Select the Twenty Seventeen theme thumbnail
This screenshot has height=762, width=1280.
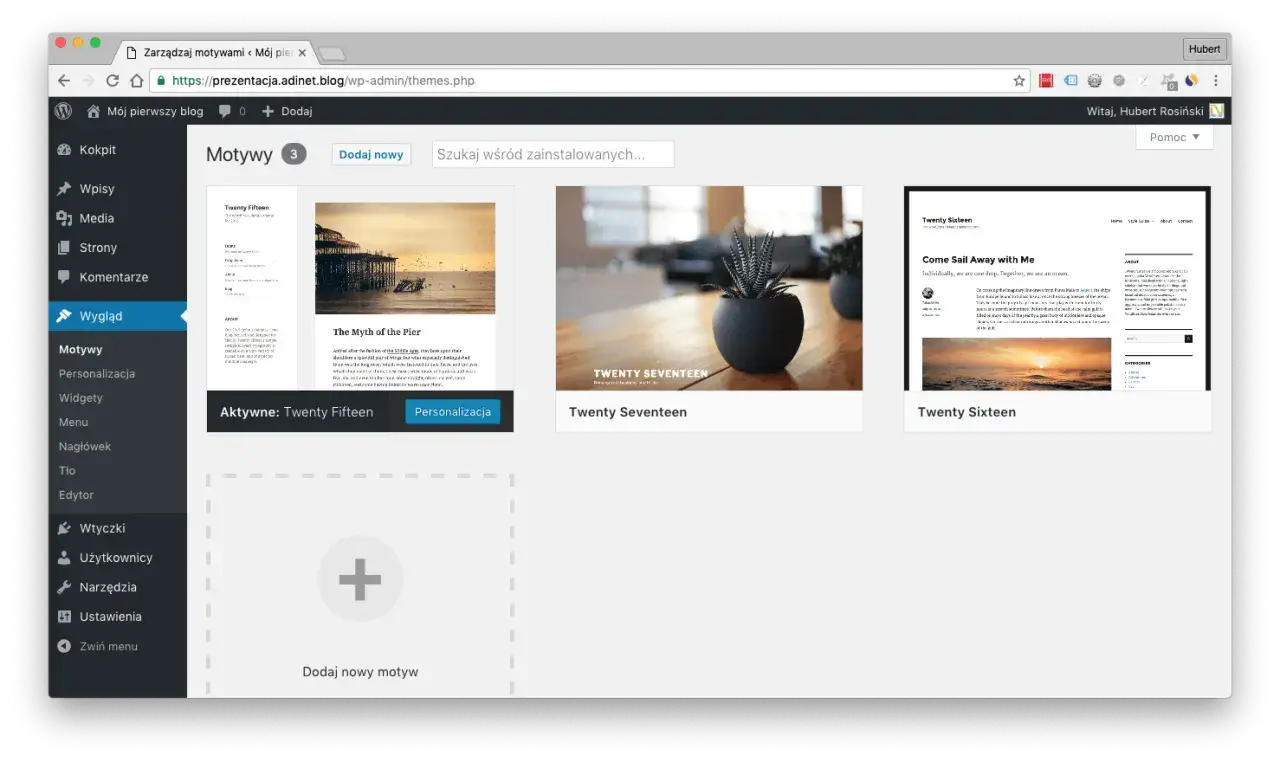[709, 288]
